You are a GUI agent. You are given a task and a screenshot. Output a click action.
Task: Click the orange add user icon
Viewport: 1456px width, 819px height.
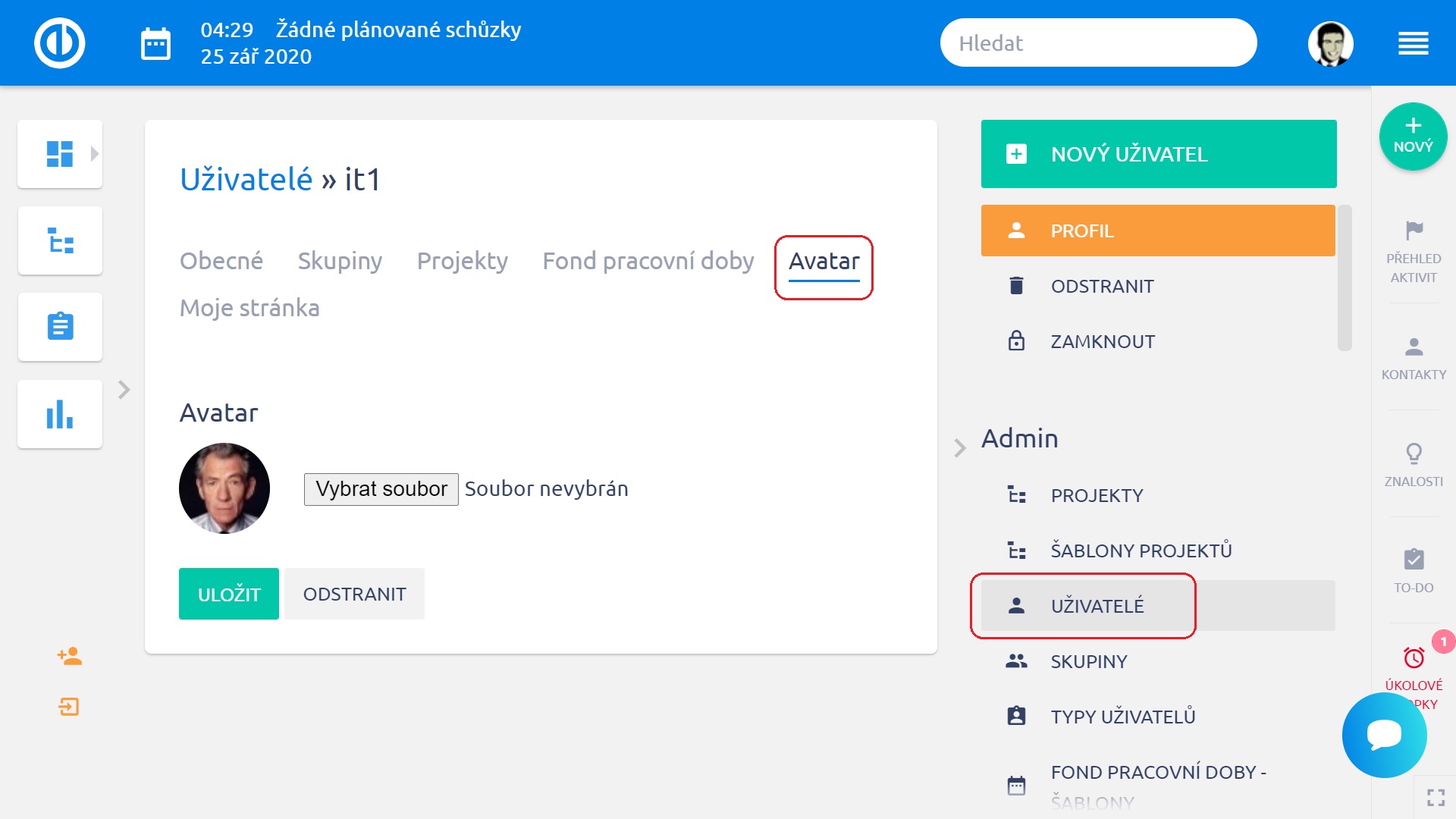69,656
